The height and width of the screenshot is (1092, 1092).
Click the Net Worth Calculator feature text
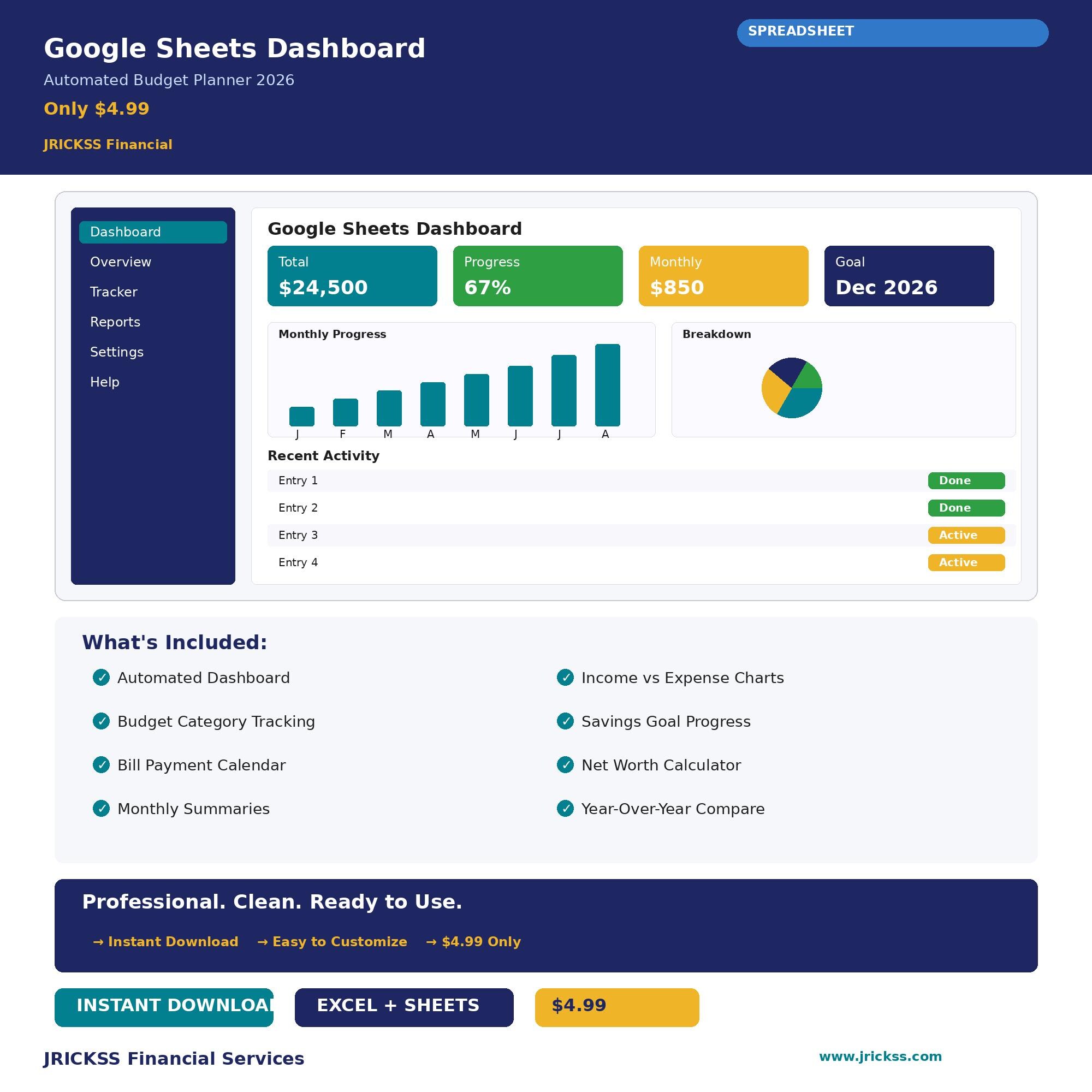[x=661, y=765]
